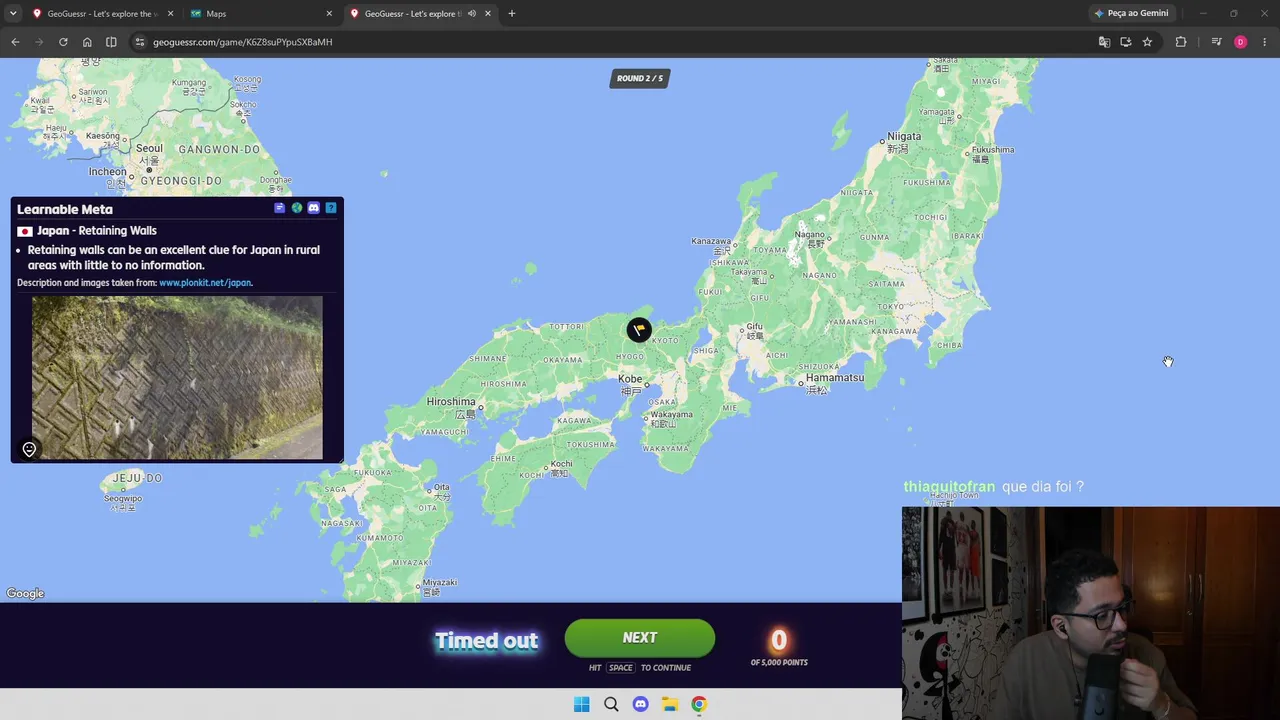Expand the tab search dropdown

tap(13, 14)
